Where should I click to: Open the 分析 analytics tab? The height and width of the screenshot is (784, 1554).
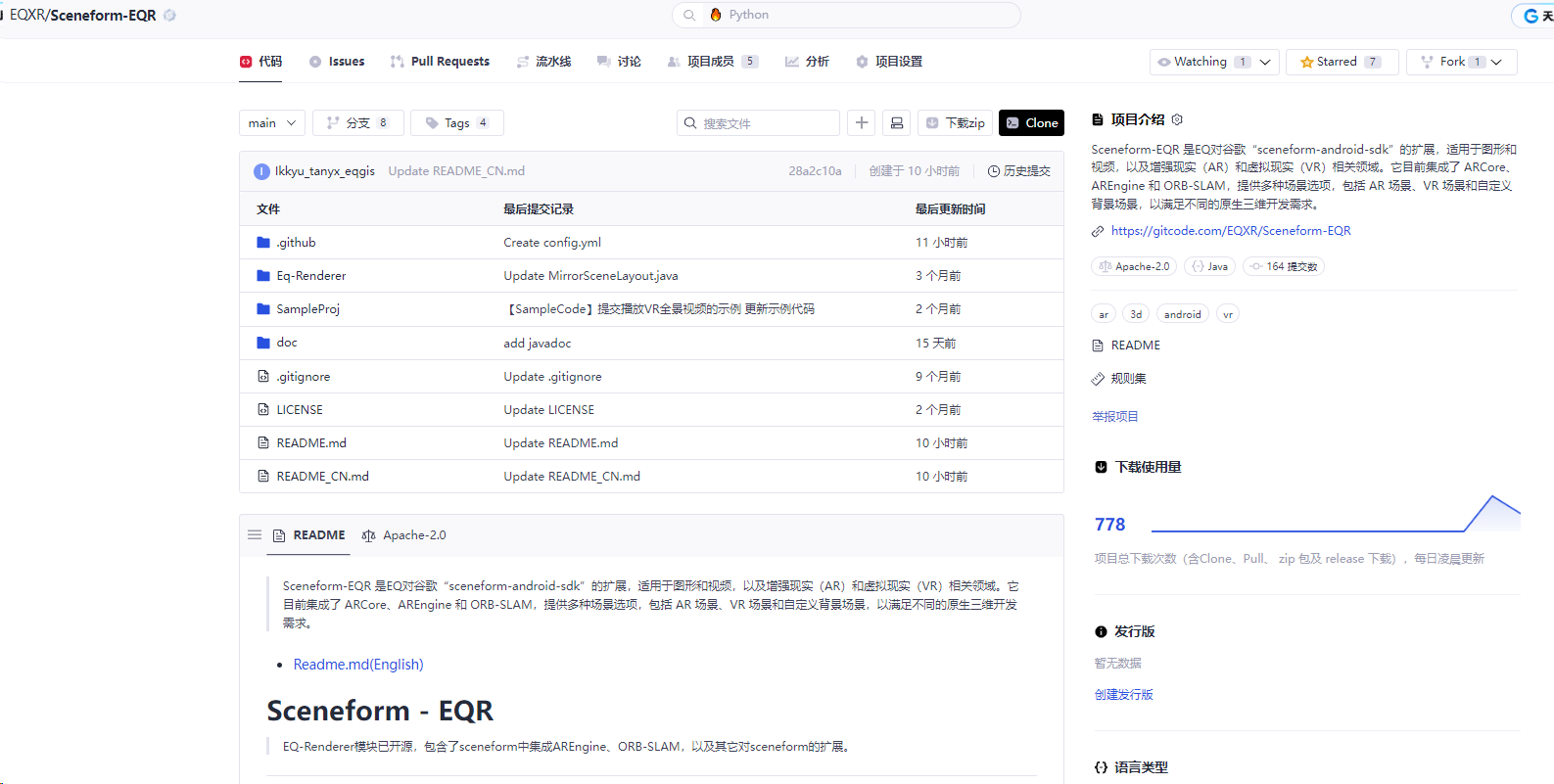pyautogui.click(x=807, y=62)
